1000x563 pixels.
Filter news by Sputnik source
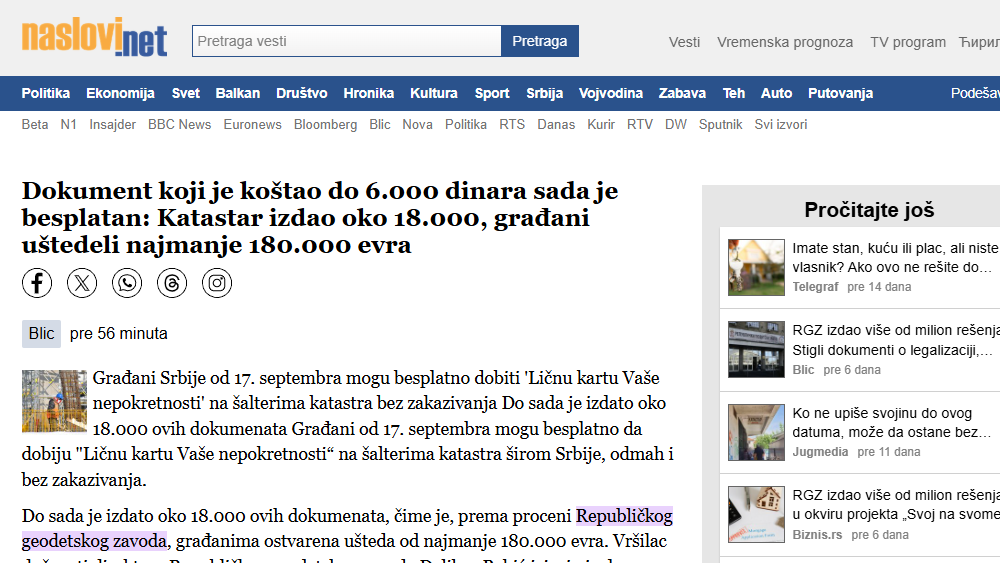720,124
